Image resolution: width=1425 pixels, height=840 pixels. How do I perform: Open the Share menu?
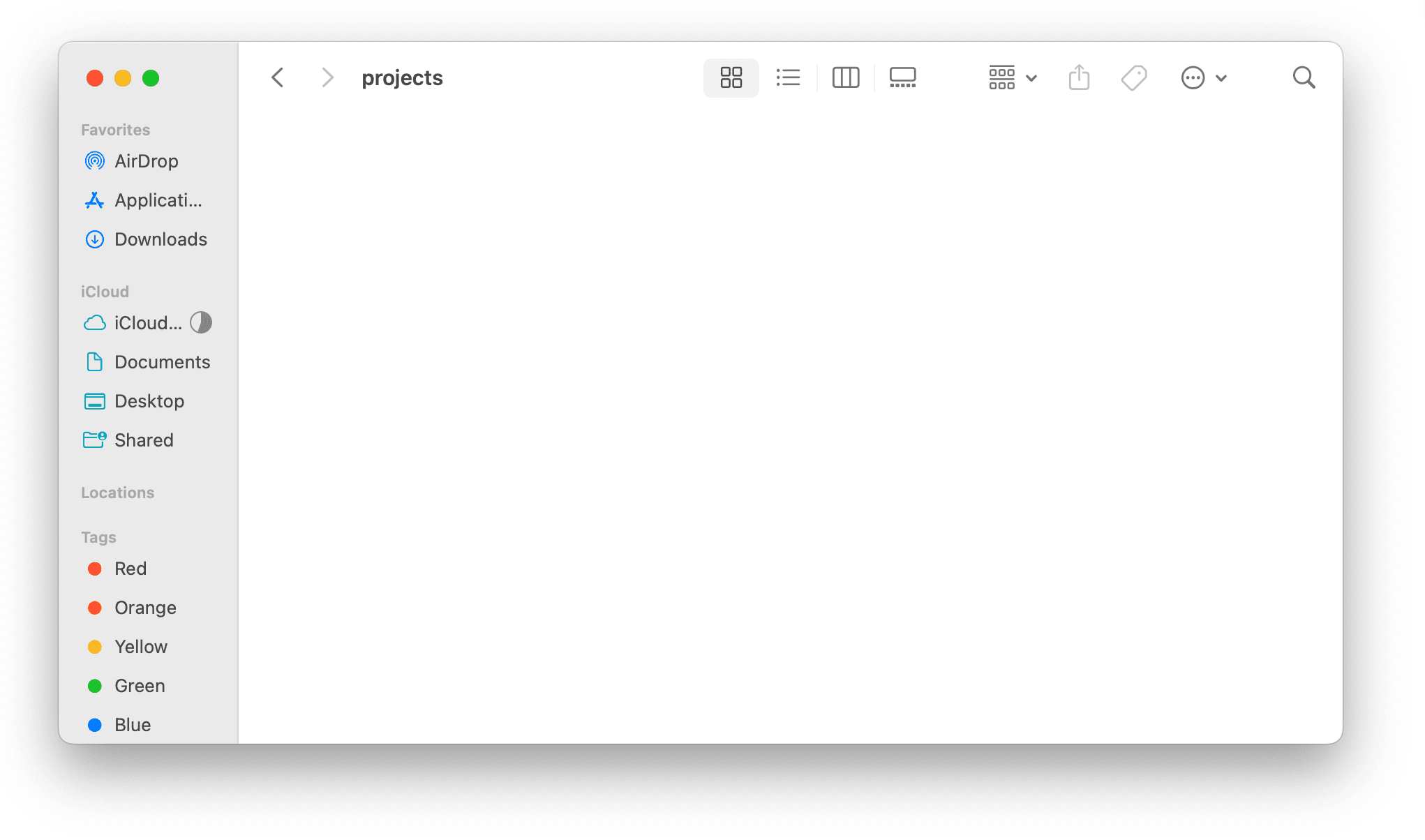coord(1079,77)
